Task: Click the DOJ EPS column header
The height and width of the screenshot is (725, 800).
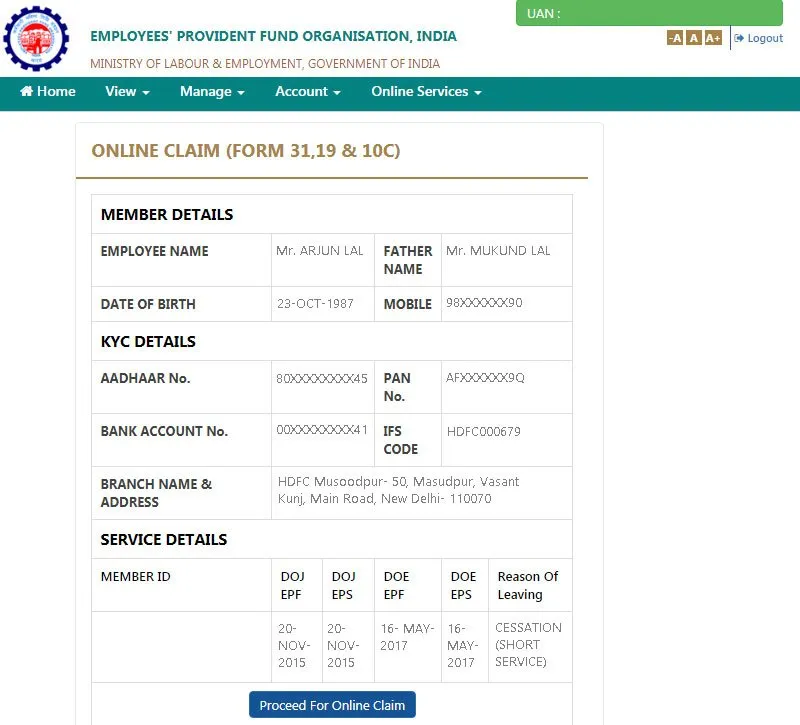Action: (x=343, y=585)
